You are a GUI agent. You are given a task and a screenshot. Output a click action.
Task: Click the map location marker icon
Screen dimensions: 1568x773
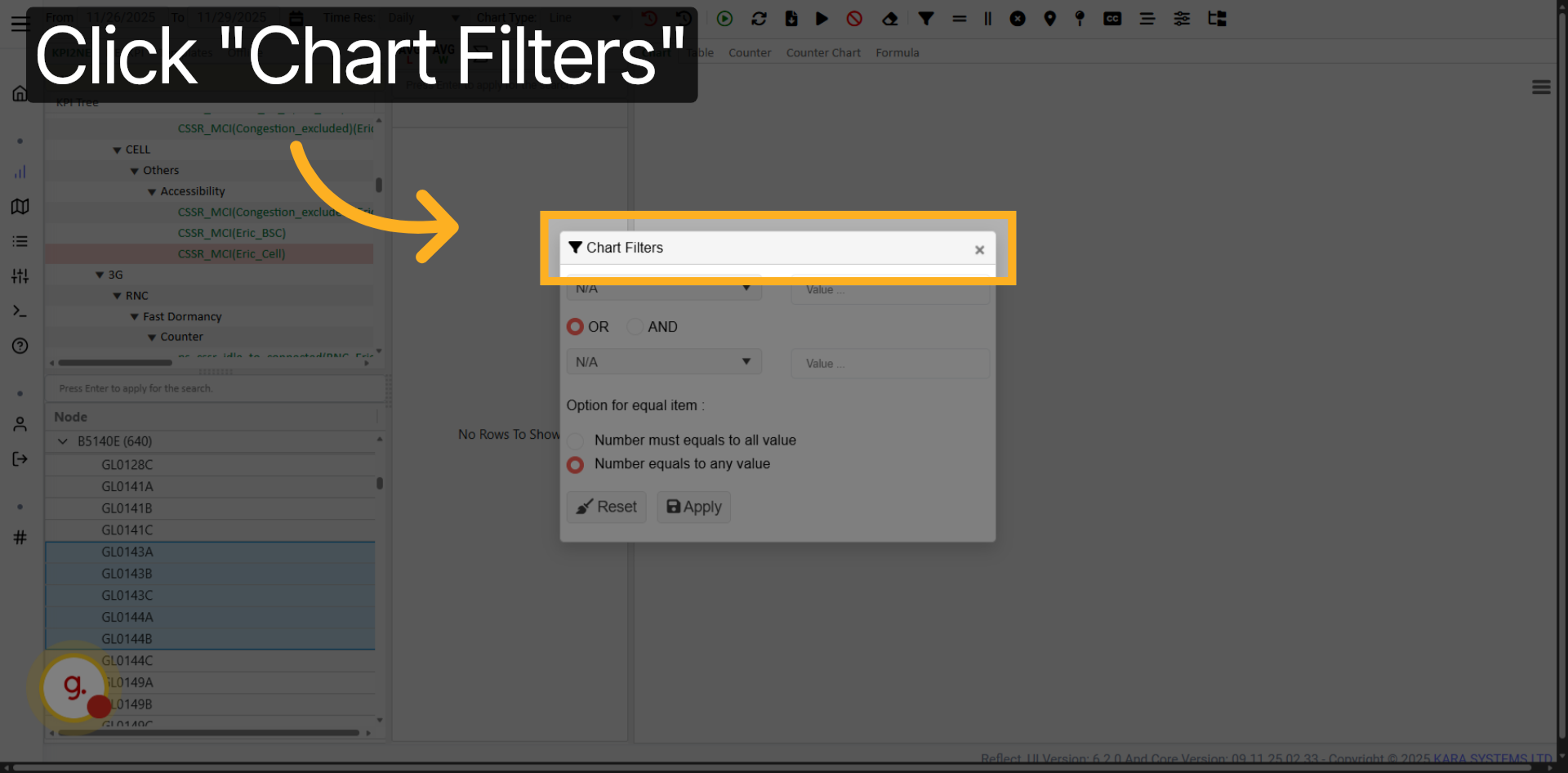click(x=1050, y=18)
